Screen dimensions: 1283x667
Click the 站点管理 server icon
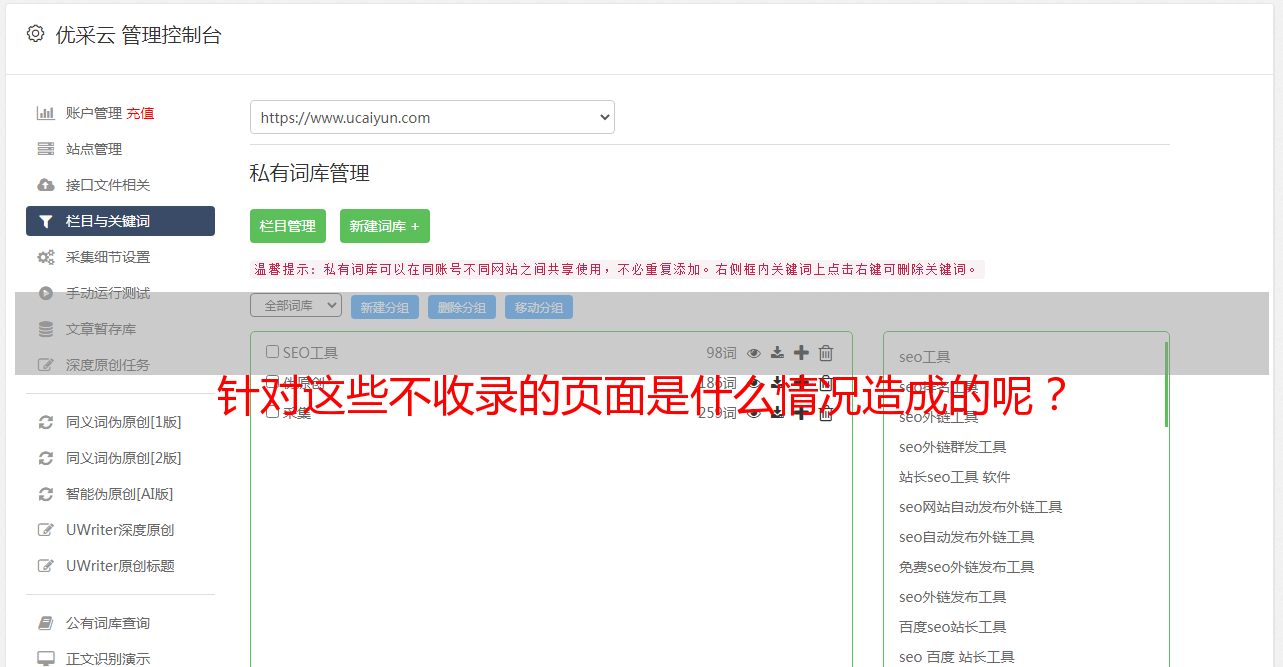(x=46, y=149)
